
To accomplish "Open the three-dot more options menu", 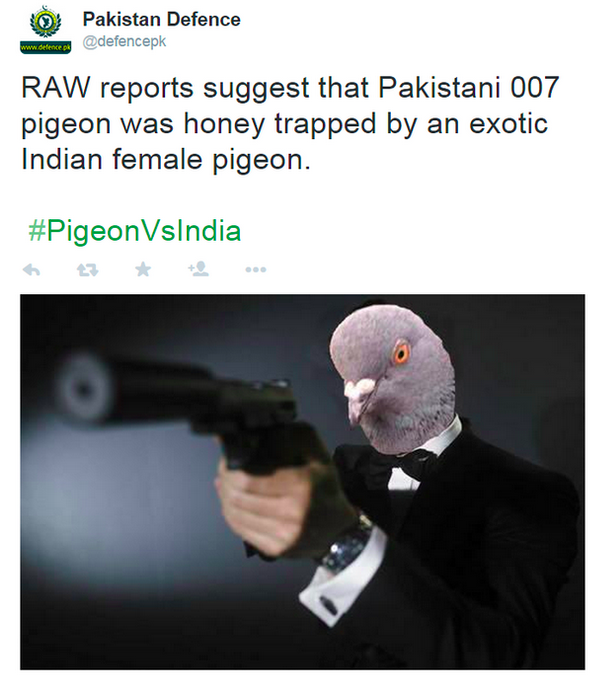I will coord(256,270).
